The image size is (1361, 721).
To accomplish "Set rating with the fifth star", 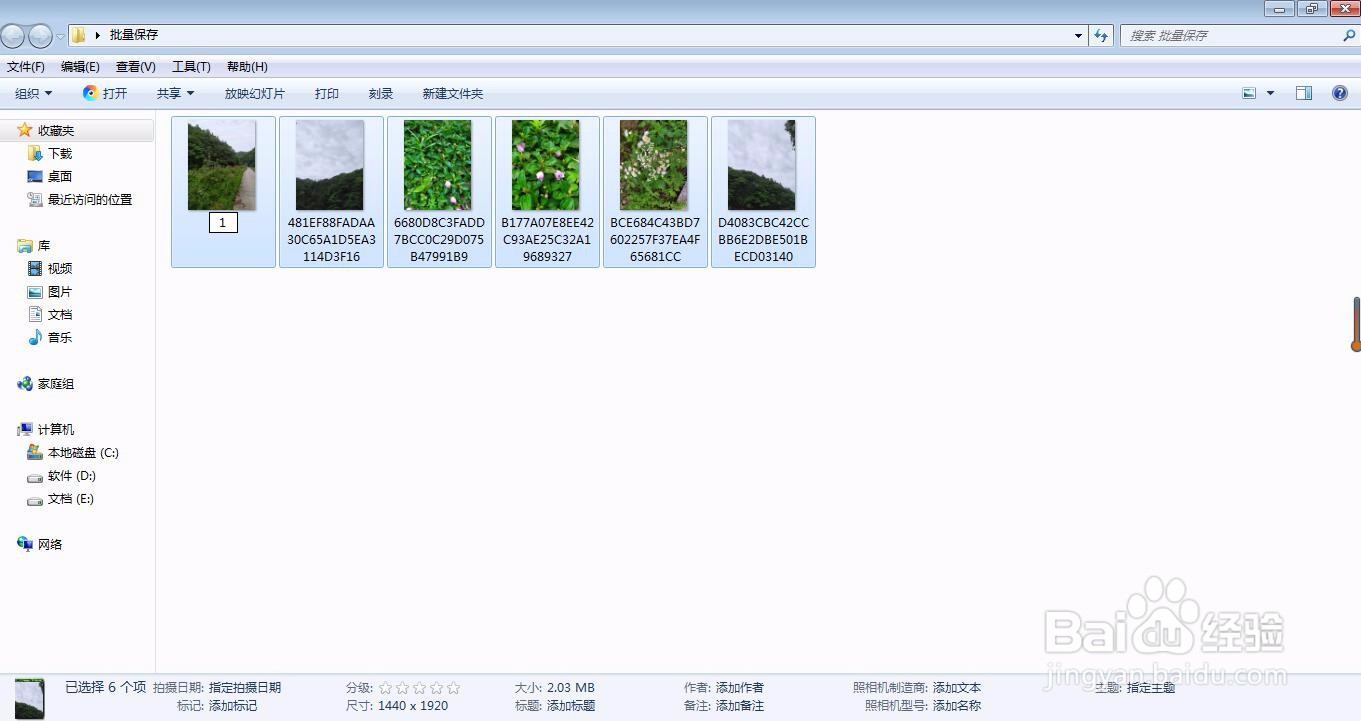I will pos(453,688).
